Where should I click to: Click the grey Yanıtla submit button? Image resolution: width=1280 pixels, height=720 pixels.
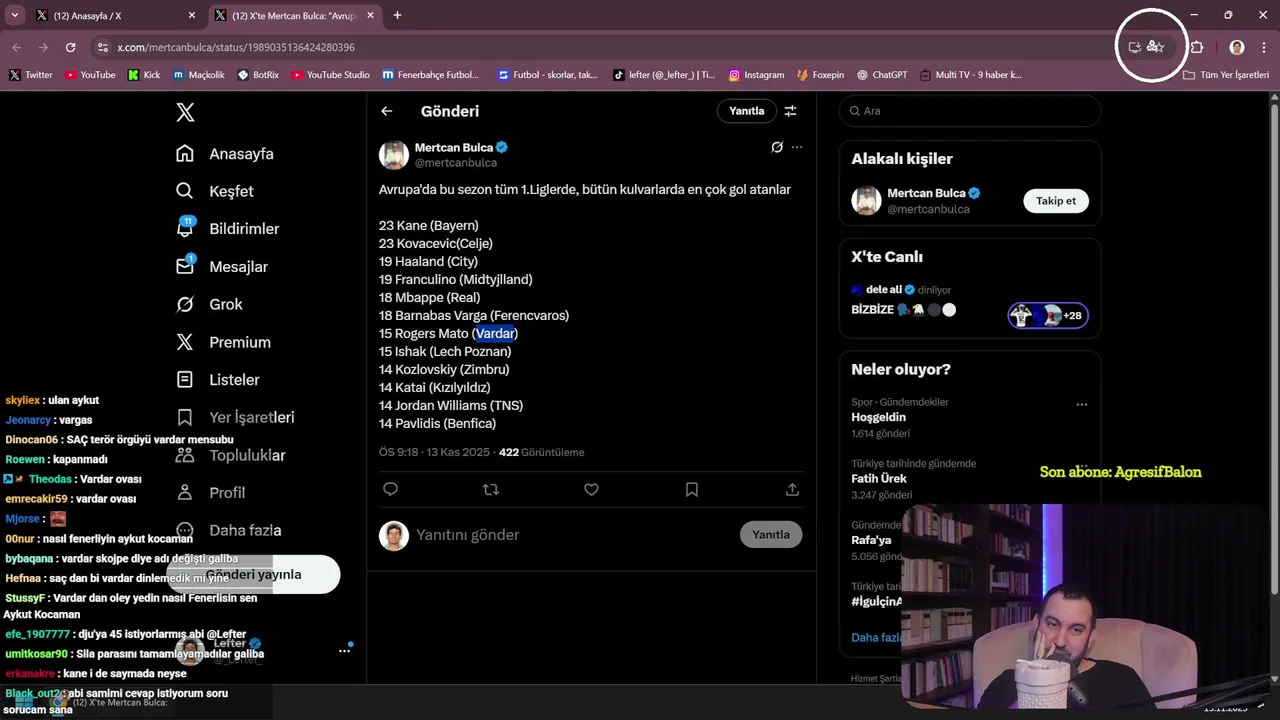tap(771, 535)
